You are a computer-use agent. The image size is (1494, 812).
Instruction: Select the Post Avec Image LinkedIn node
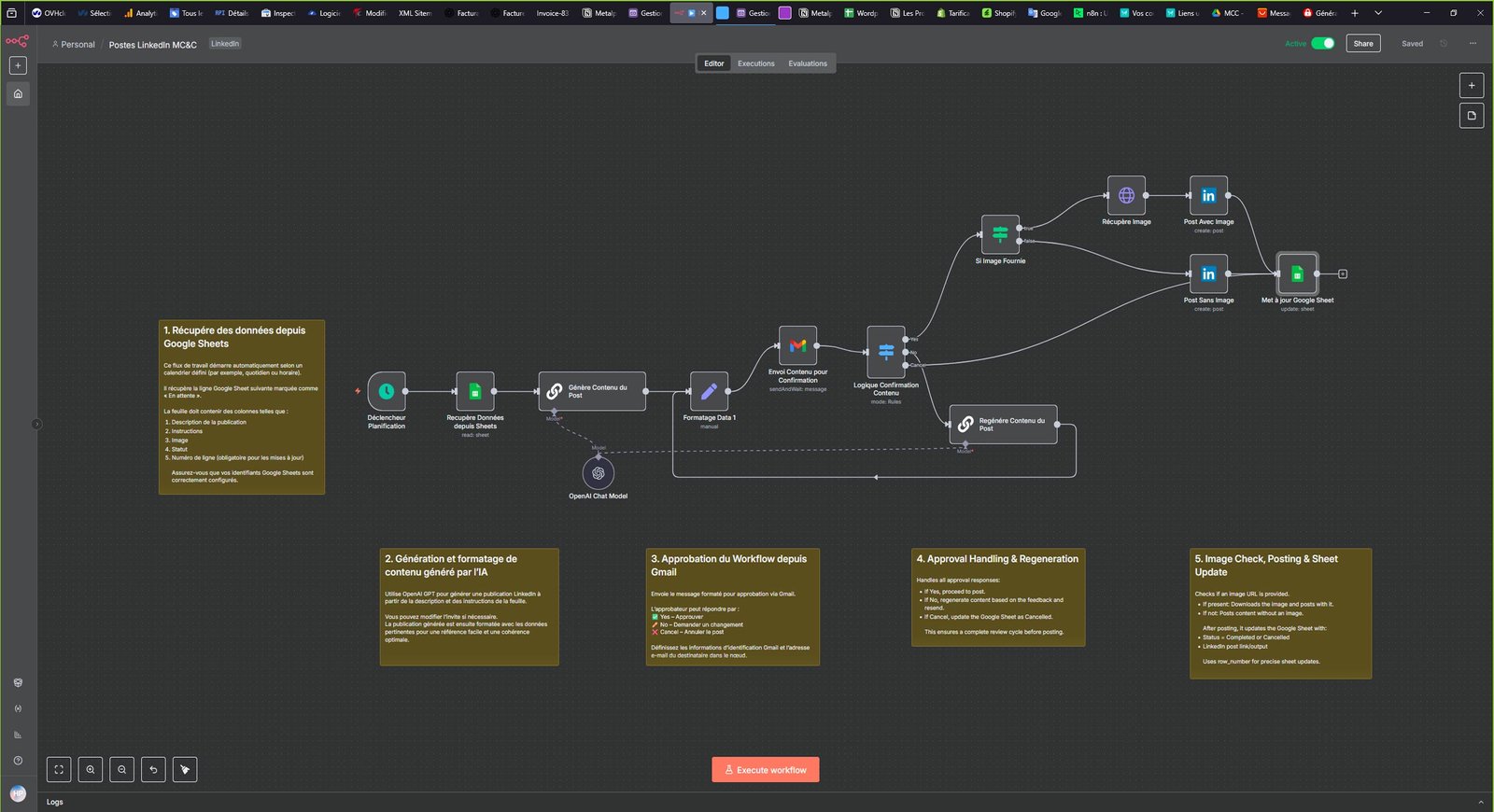(x=1208, y=196)
